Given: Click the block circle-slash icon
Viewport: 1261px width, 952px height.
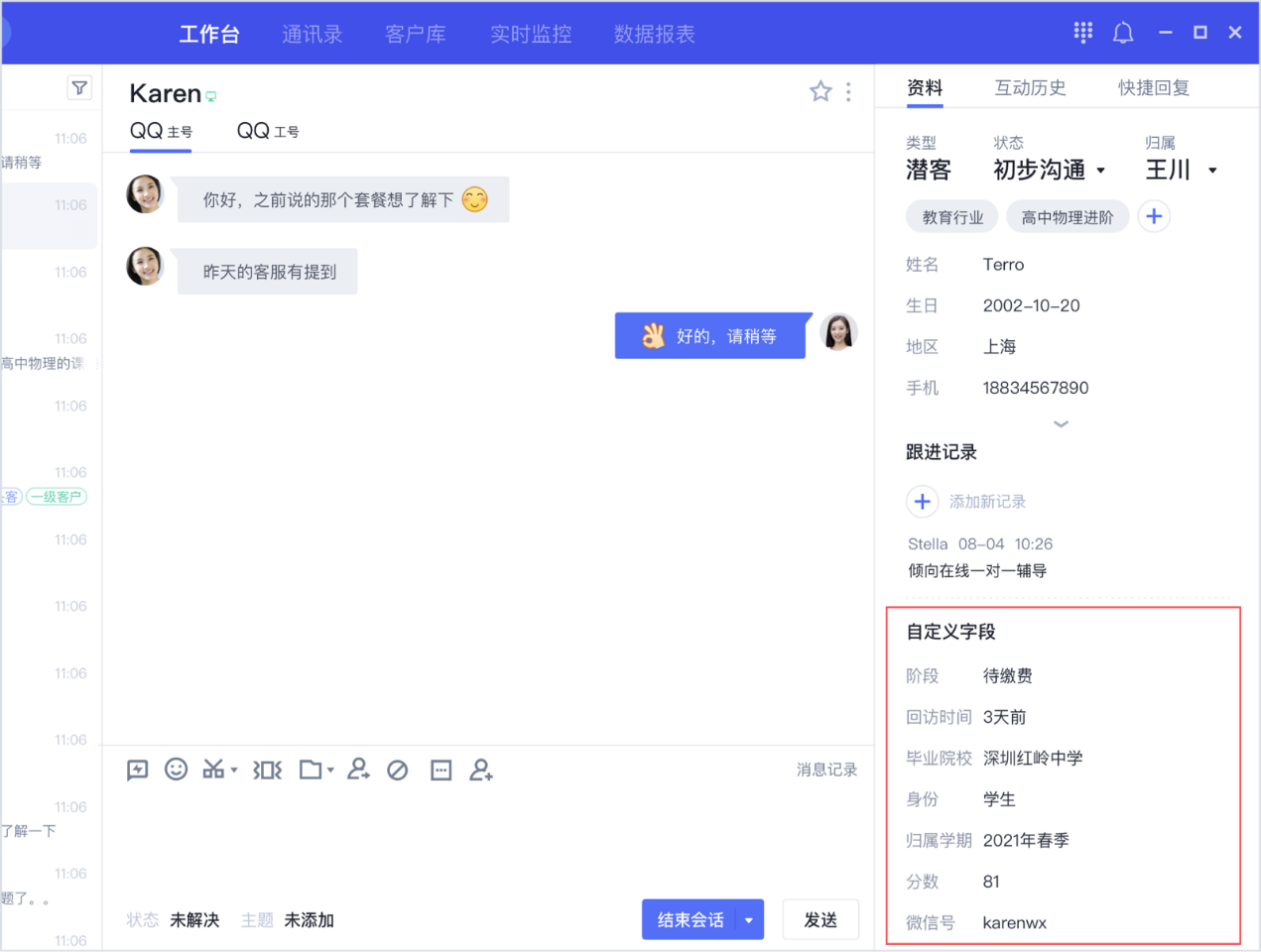Looking at the screenshot, I should point(398,770).
